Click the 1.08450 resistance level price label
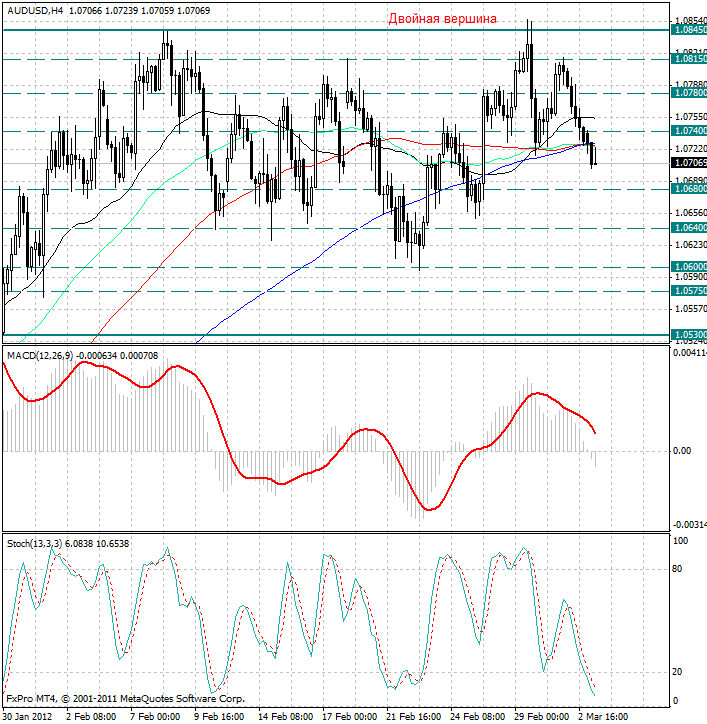 [x=690, y=30]
